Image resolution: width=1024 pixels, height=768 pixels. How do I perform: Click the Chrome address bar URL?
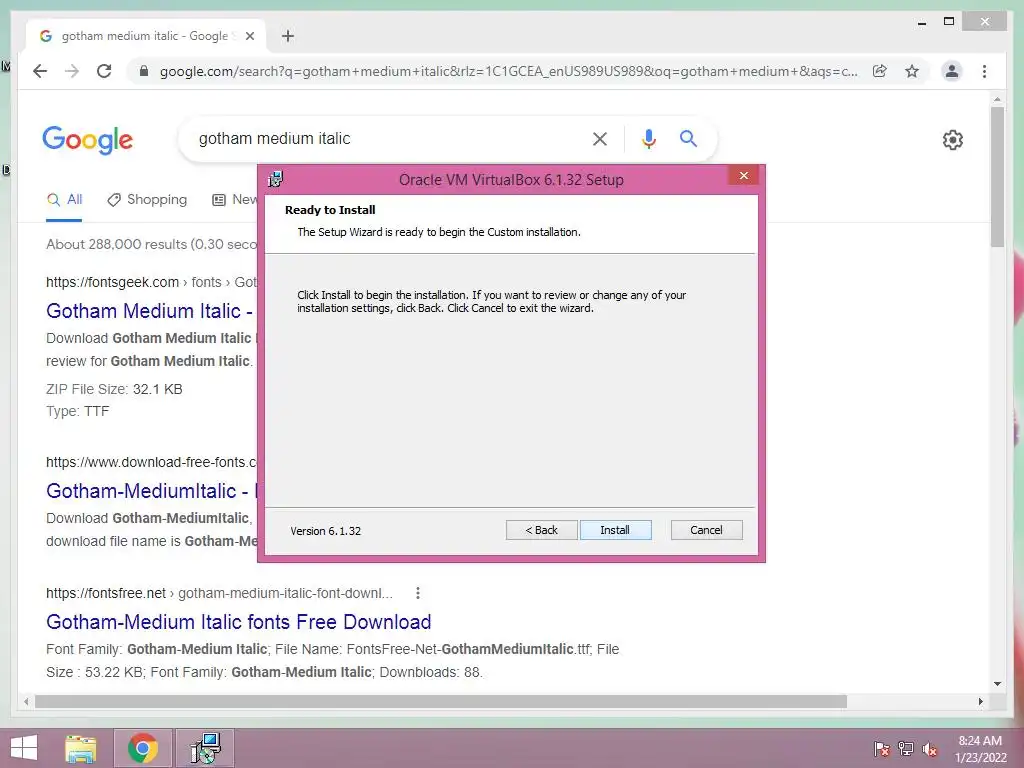pyautogui.click(x=508, y=71)
